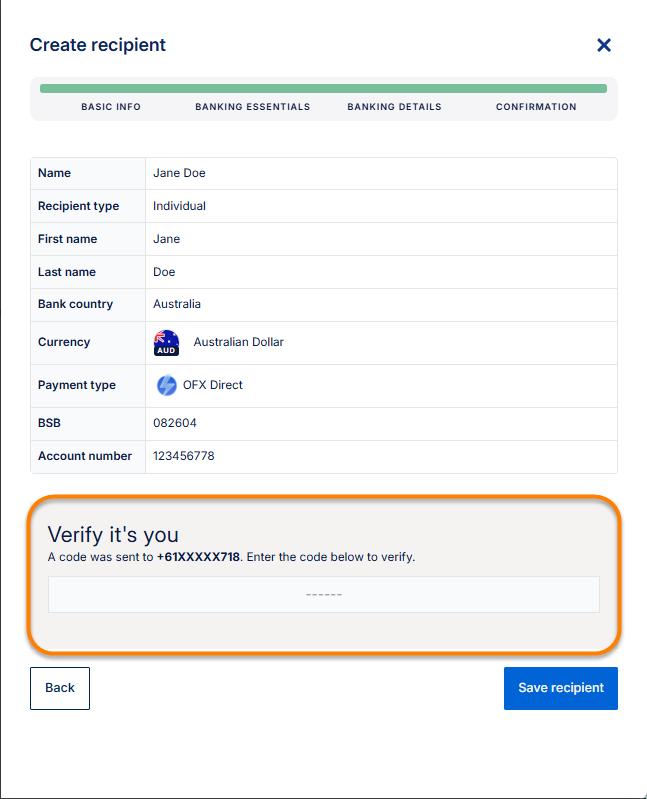Switch to the Banking Details step
Viewport: 647px width, 799px height.
pos(394,107)
